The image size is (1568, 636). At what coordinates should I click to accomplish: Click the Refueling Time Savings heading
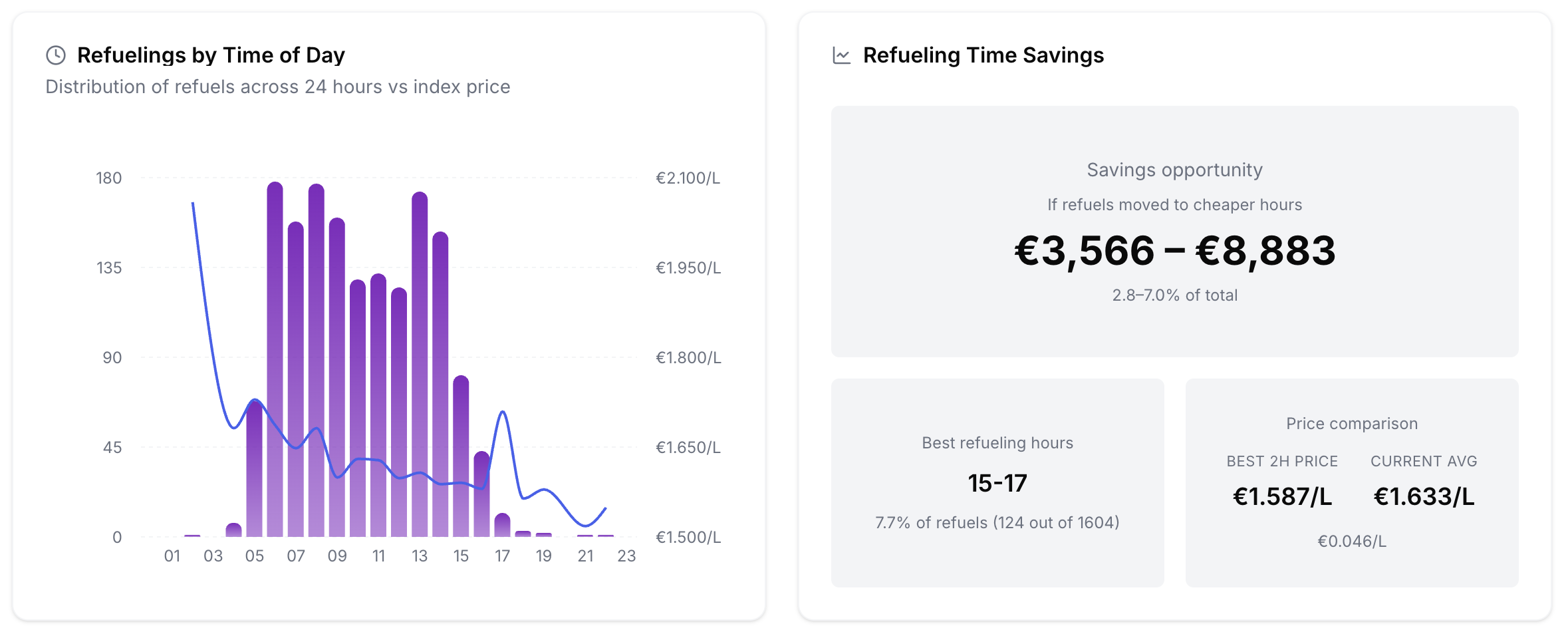pos(983,55)
